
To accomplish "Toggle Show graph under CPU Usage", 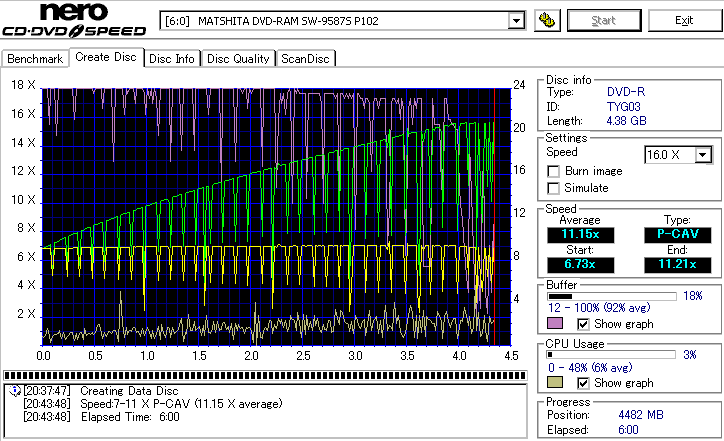I will [x=584, y=383].
